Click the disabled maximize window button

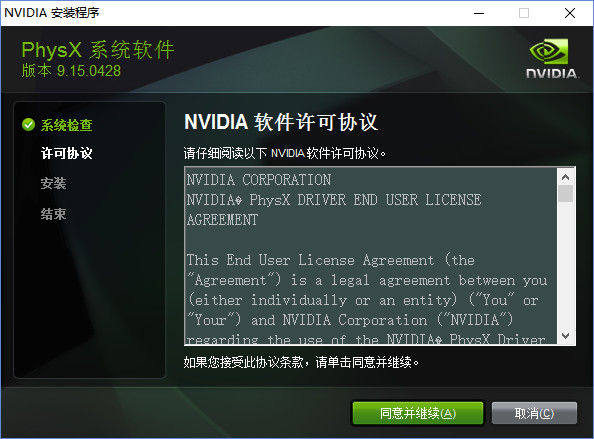[x=524, y=13]
